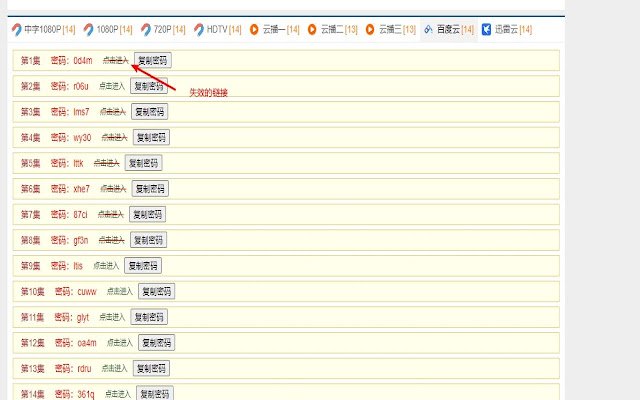Copy password for episode 第8集
The image size is (640, 400).
[149, 240]
